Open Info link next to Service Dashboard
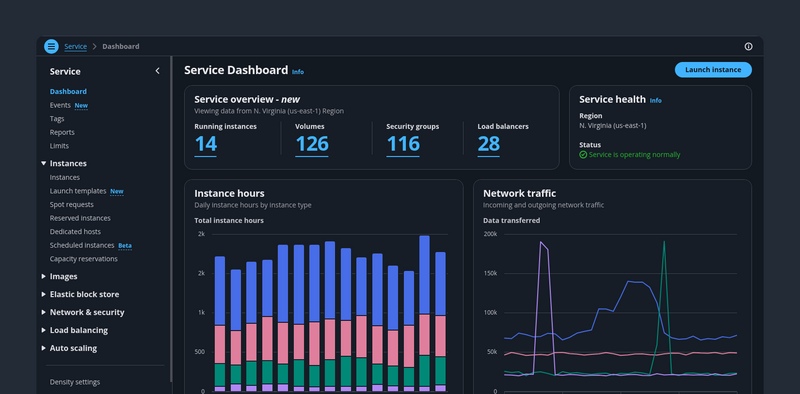The width and height of the screenshot is (800, 394). (297, 72)
